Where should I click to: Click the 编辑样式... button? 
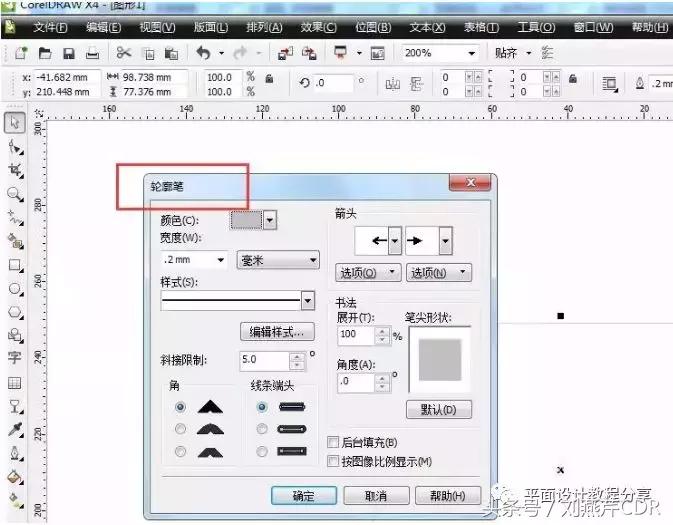277,331
